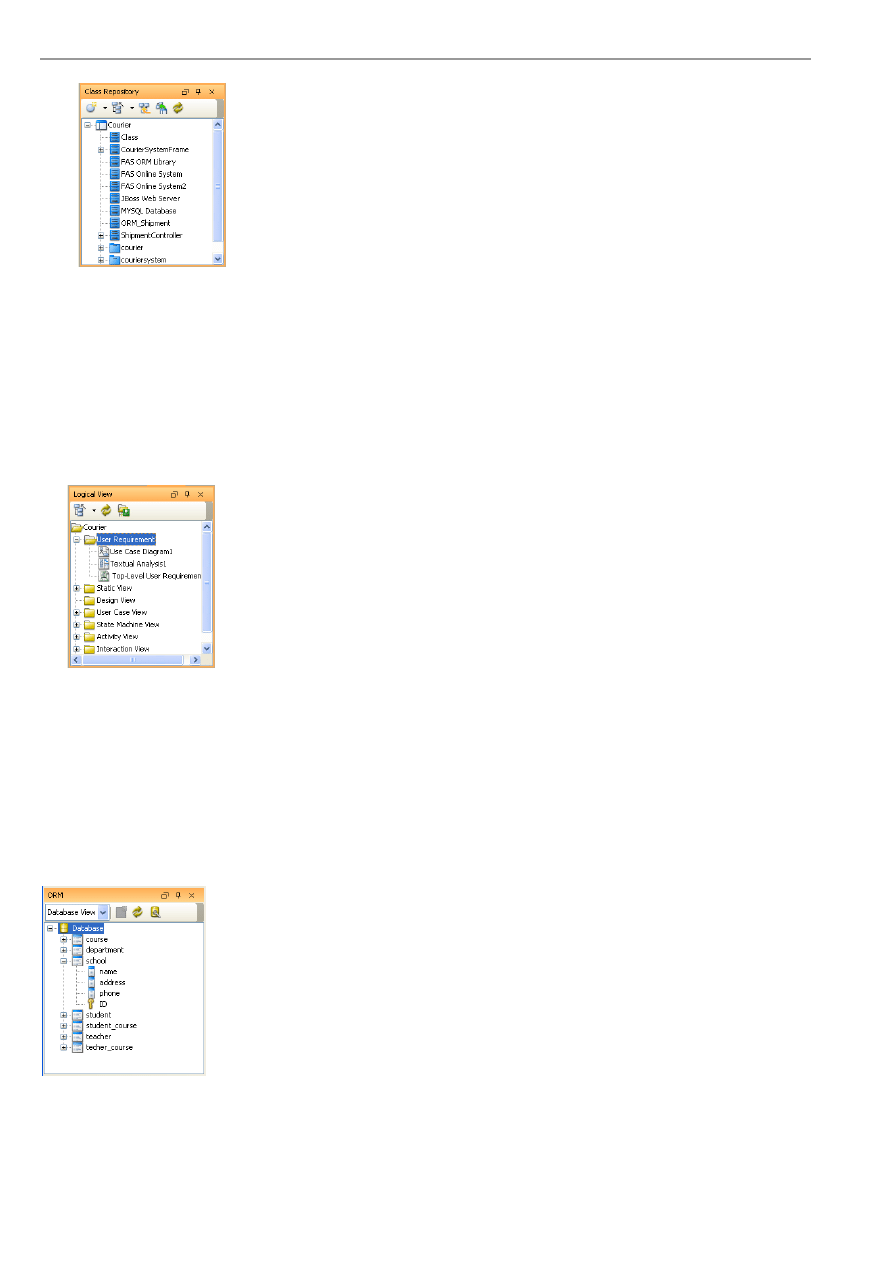This screenshot has width=893, height=1263.
Task: Click the database search icon in ORM toolbar
Action: pos(155,912)
